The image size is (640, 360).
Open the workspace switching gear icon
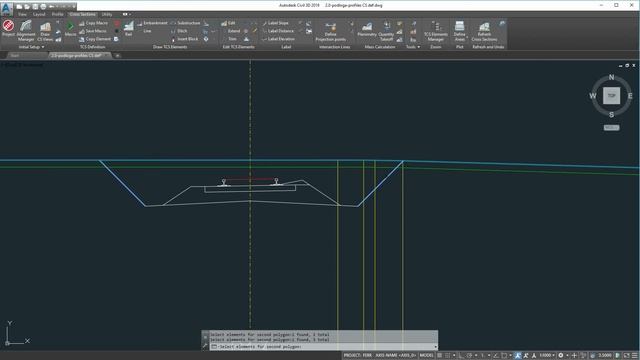click(x=561, y=356)
